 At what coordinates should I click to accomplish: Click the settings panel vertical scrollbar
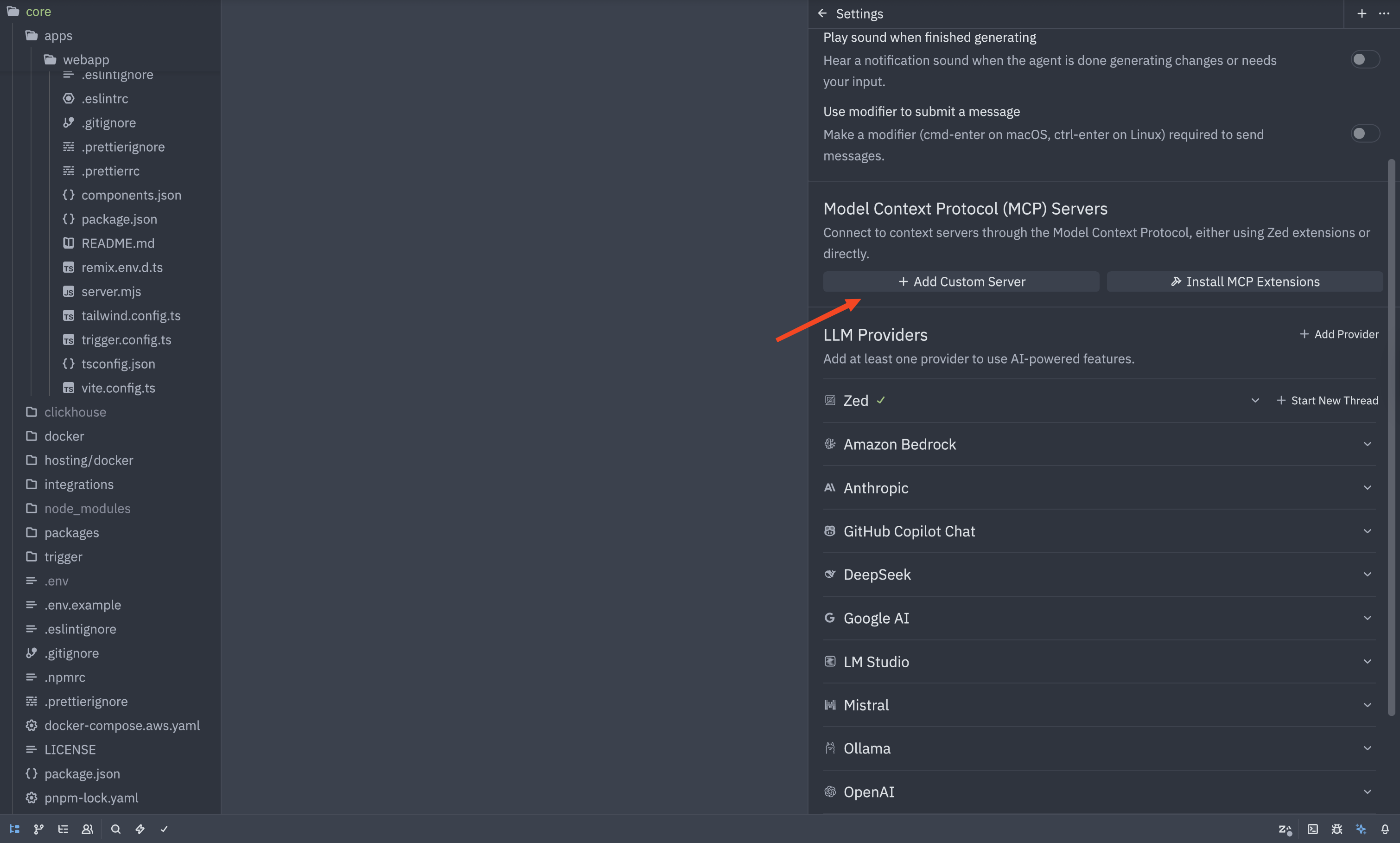(1391, 437)
